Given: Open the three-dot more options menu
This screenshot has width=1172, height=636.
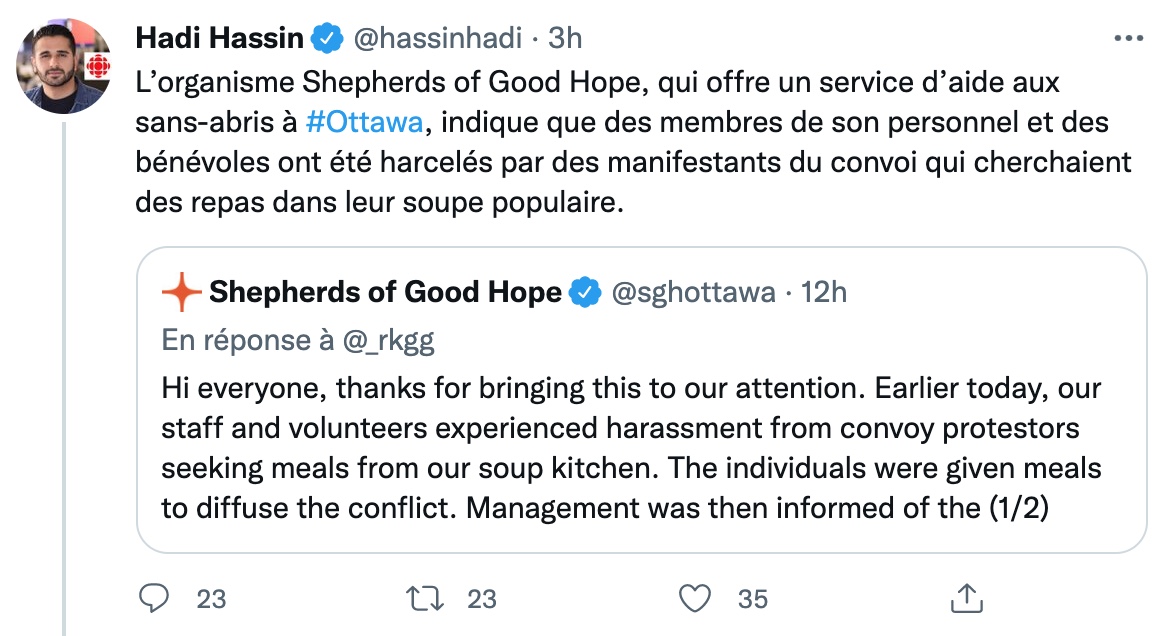Looking at the screenshot, I should click(1129, 38).
